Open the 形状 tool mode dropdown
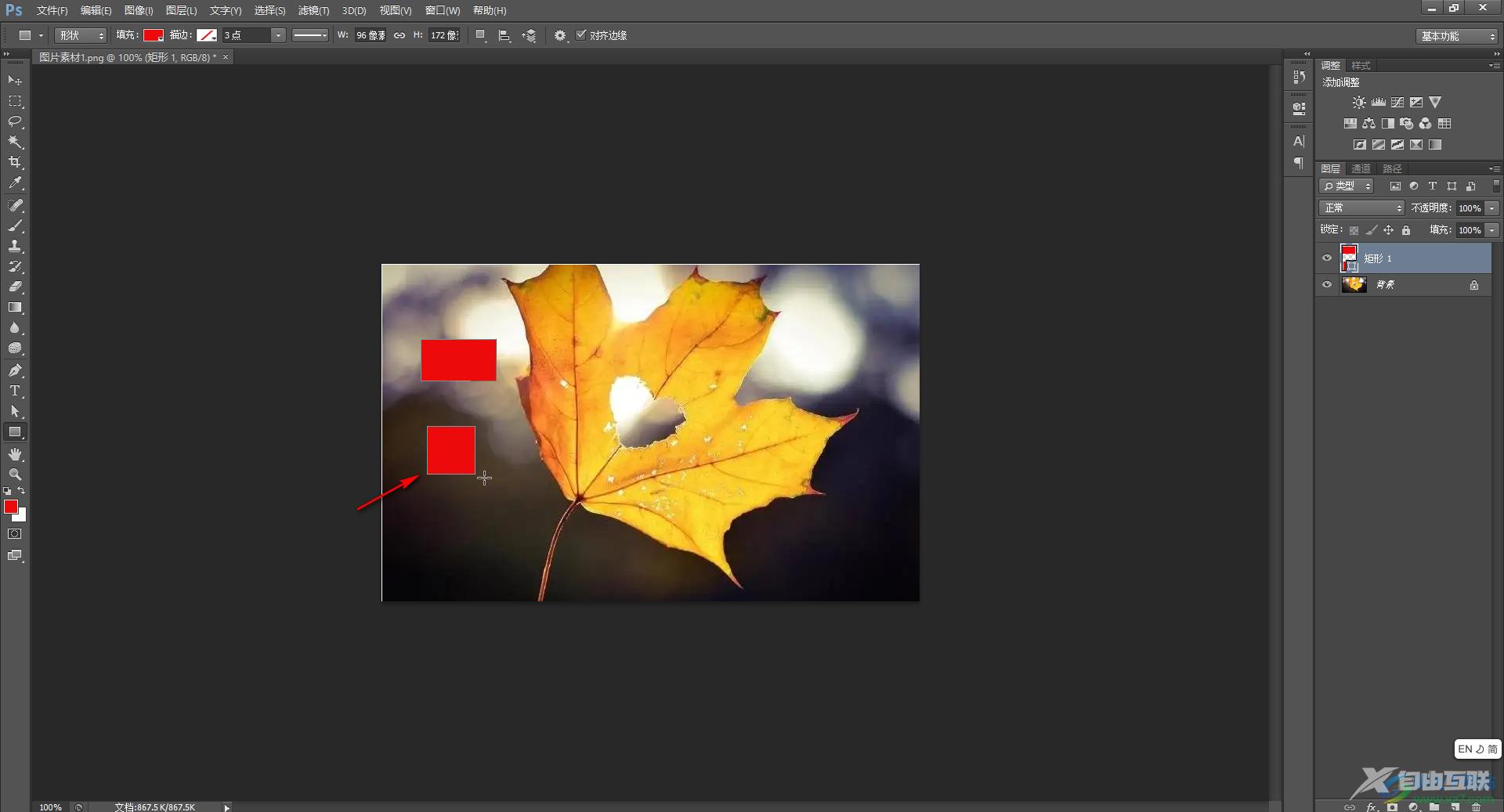The height and width of the screenshot is (812, 1504). pos(81,35)
